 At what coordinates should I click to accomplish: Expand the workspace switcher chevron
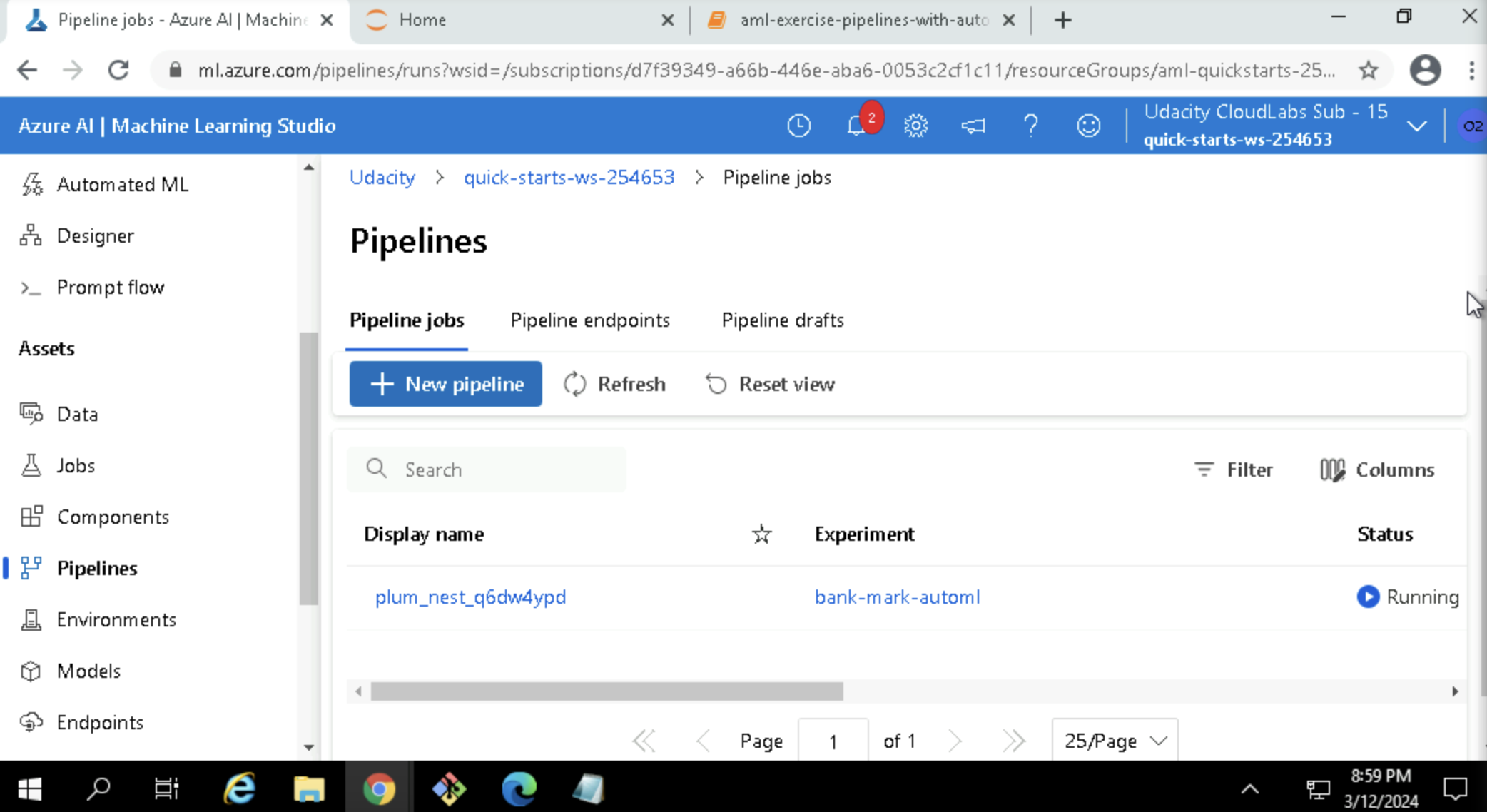click(x=1416, y=126)
